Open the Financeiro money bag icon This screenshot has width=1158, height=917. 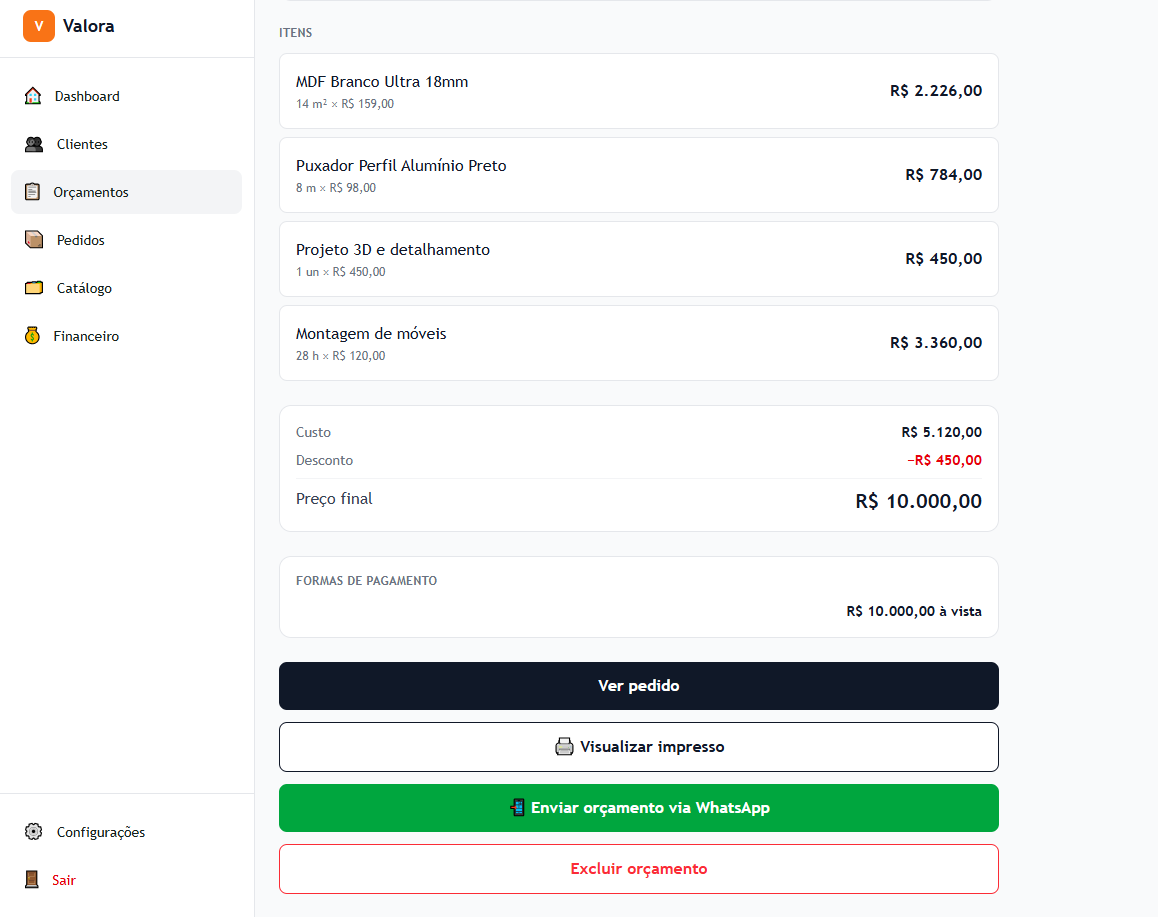pyautogui.click(x=32, y=336)
